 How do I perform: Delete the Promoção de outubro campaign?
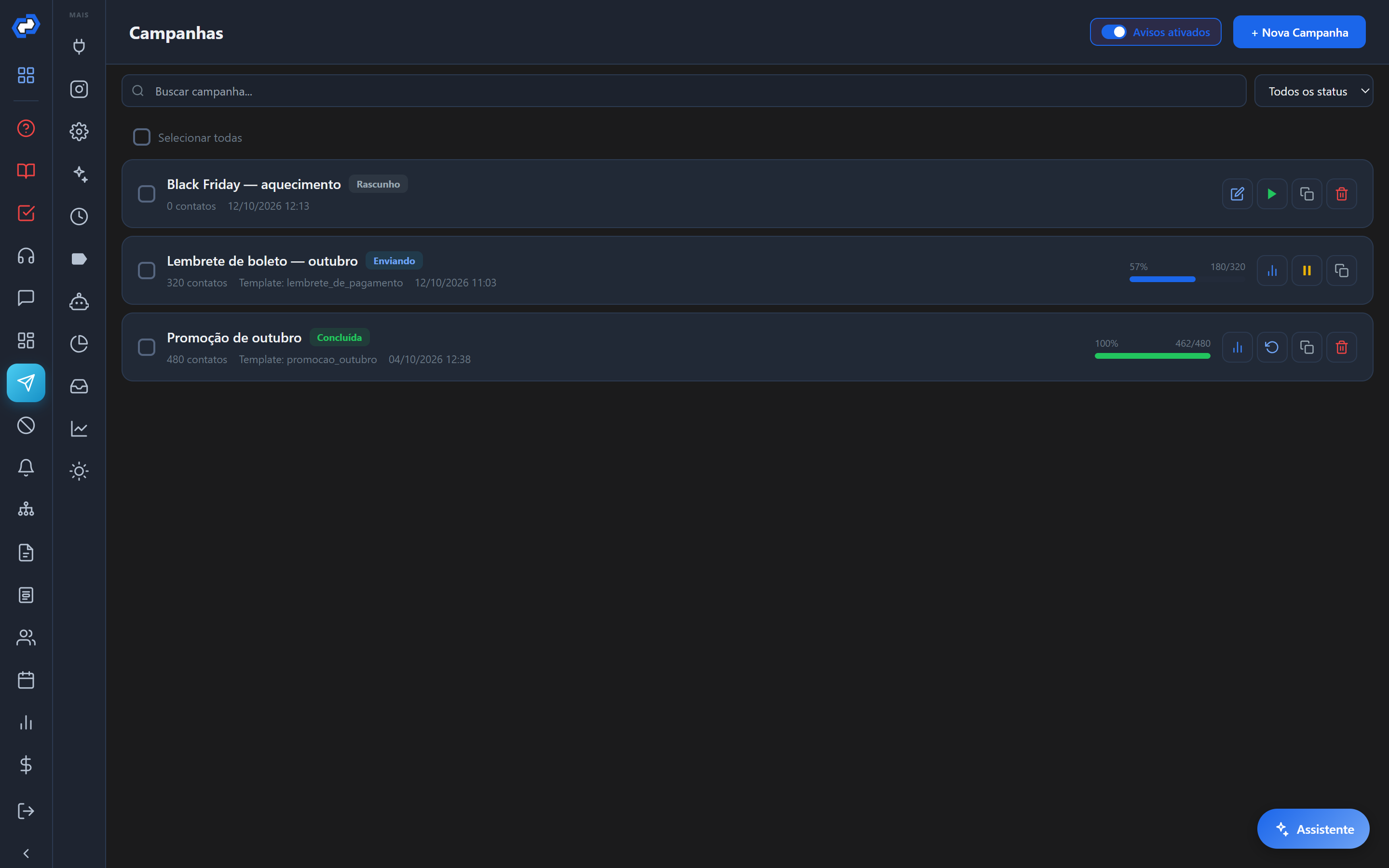[1341, 347]
